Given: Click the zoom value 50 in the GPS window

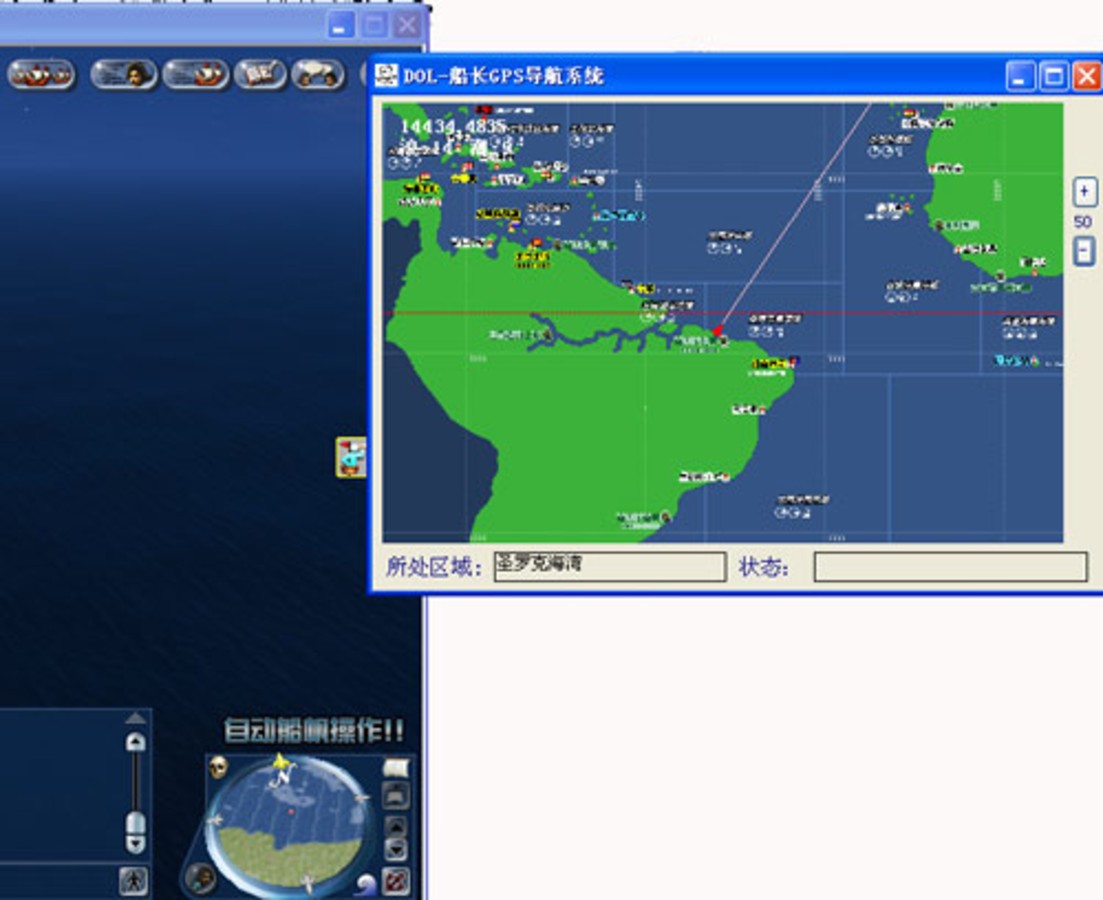Looking at the screenshot, I should pos(1083,222).
